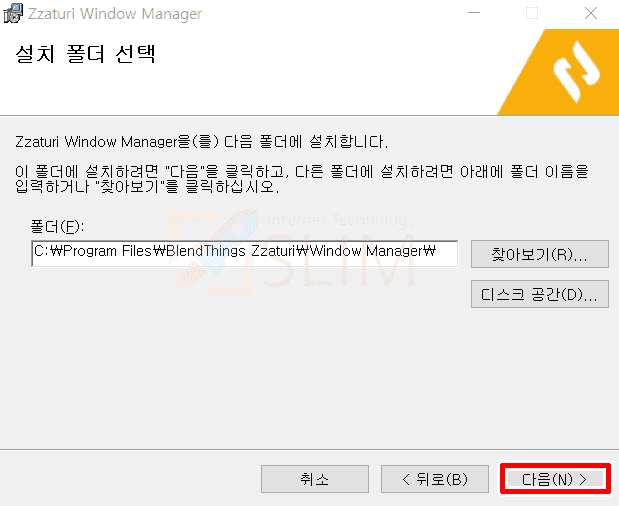Image resolution: width=619 pixels, height=506 pixels.
Task: Click the 다음(N) next button
Action: coord(555,479)
